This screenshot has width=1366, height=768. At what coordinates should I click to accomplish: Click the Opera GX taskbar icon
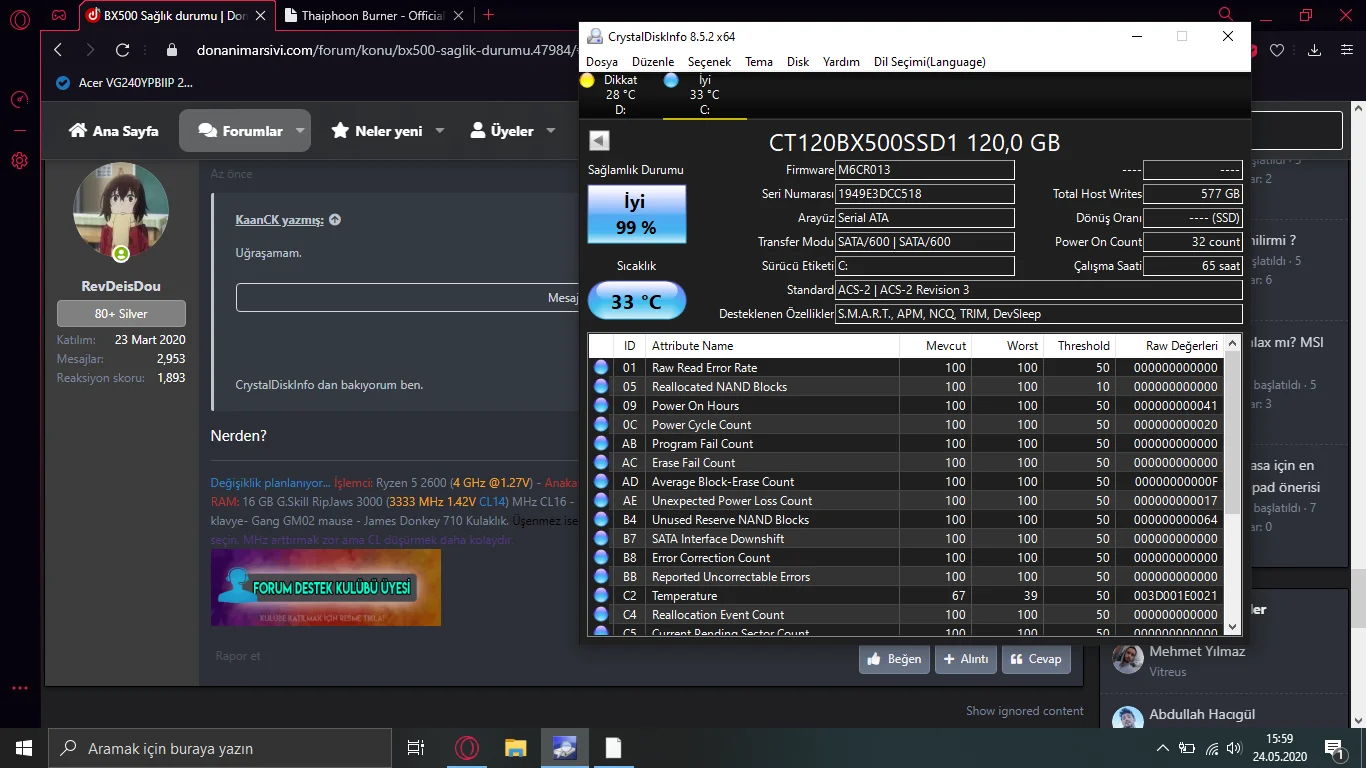point(466,748)
